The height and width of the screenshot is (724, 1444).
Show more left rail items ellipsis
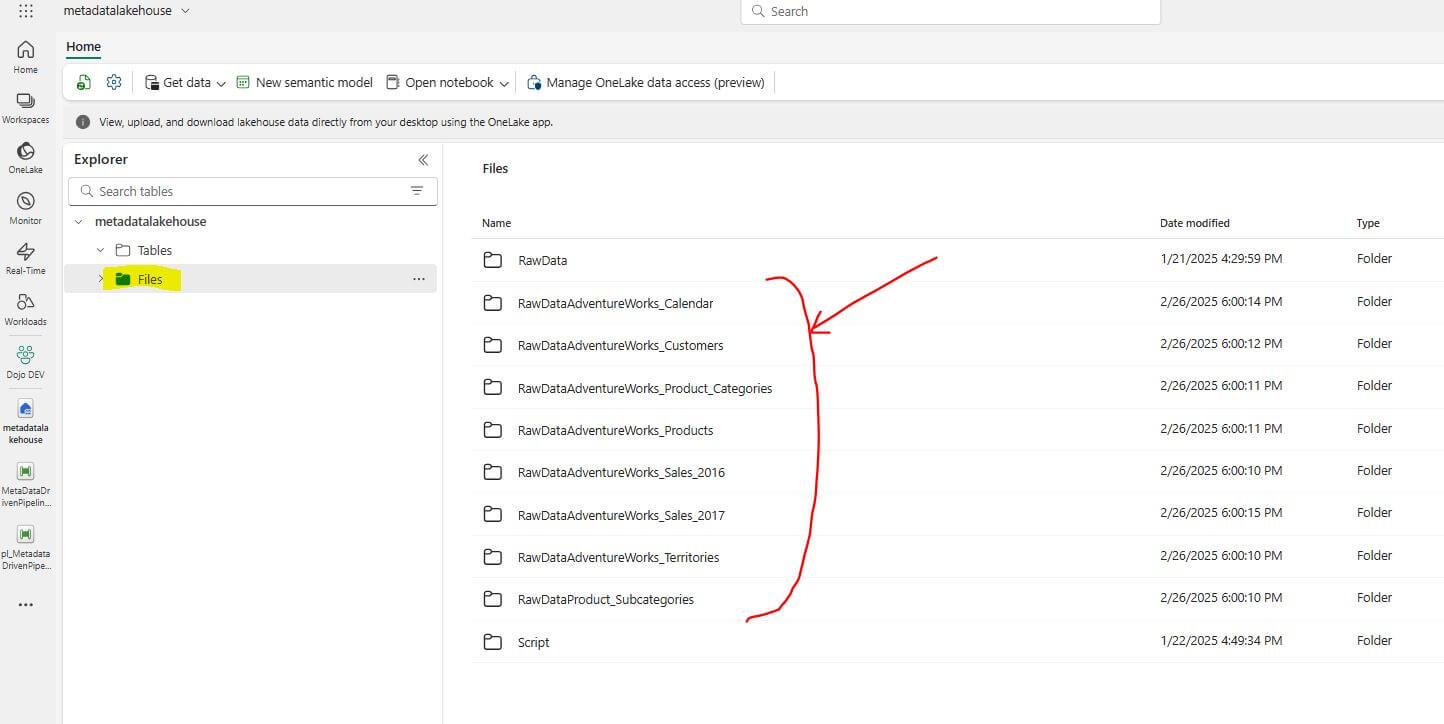pos(26,605)
